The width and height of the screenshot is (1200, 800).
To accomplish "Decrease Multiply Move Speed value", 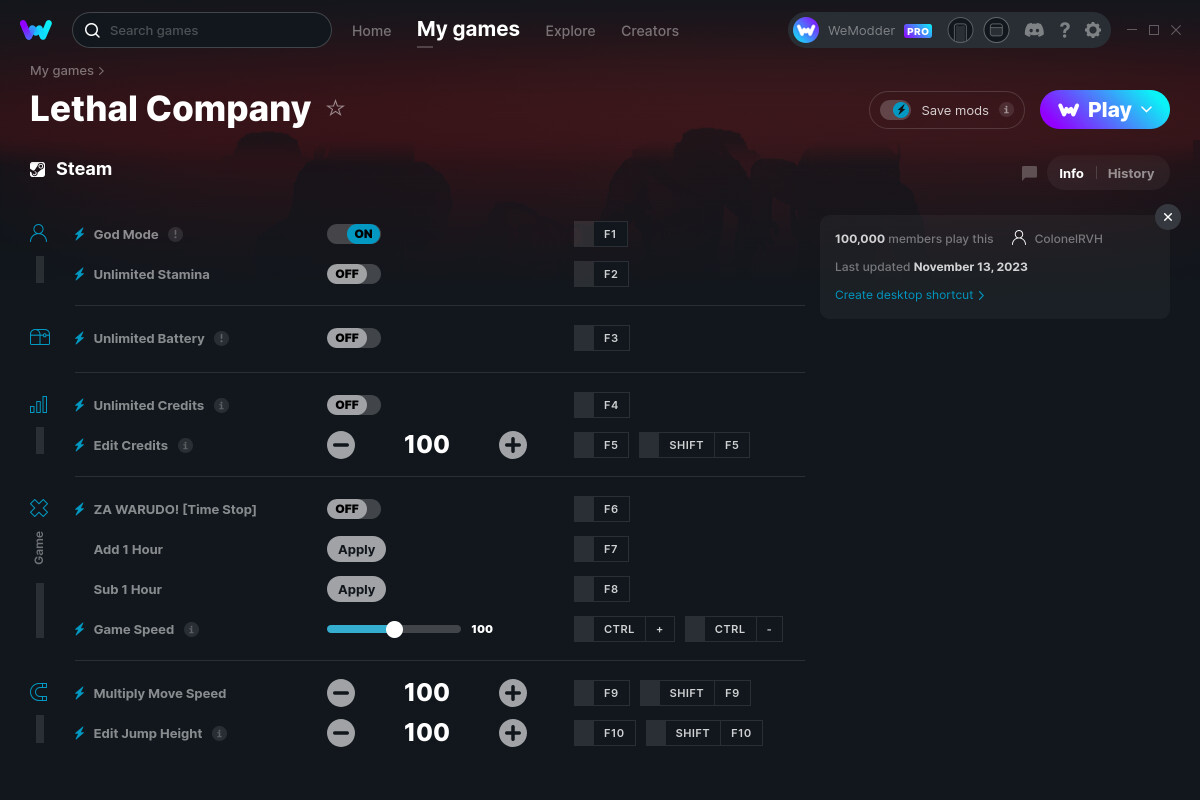I will (341, 693).
